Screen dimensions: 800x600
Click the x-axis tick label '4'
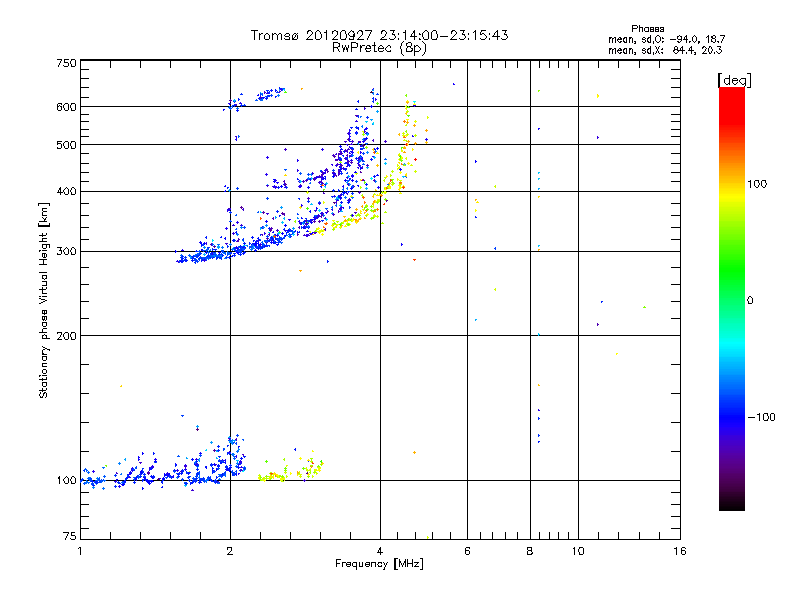(380, 551)
